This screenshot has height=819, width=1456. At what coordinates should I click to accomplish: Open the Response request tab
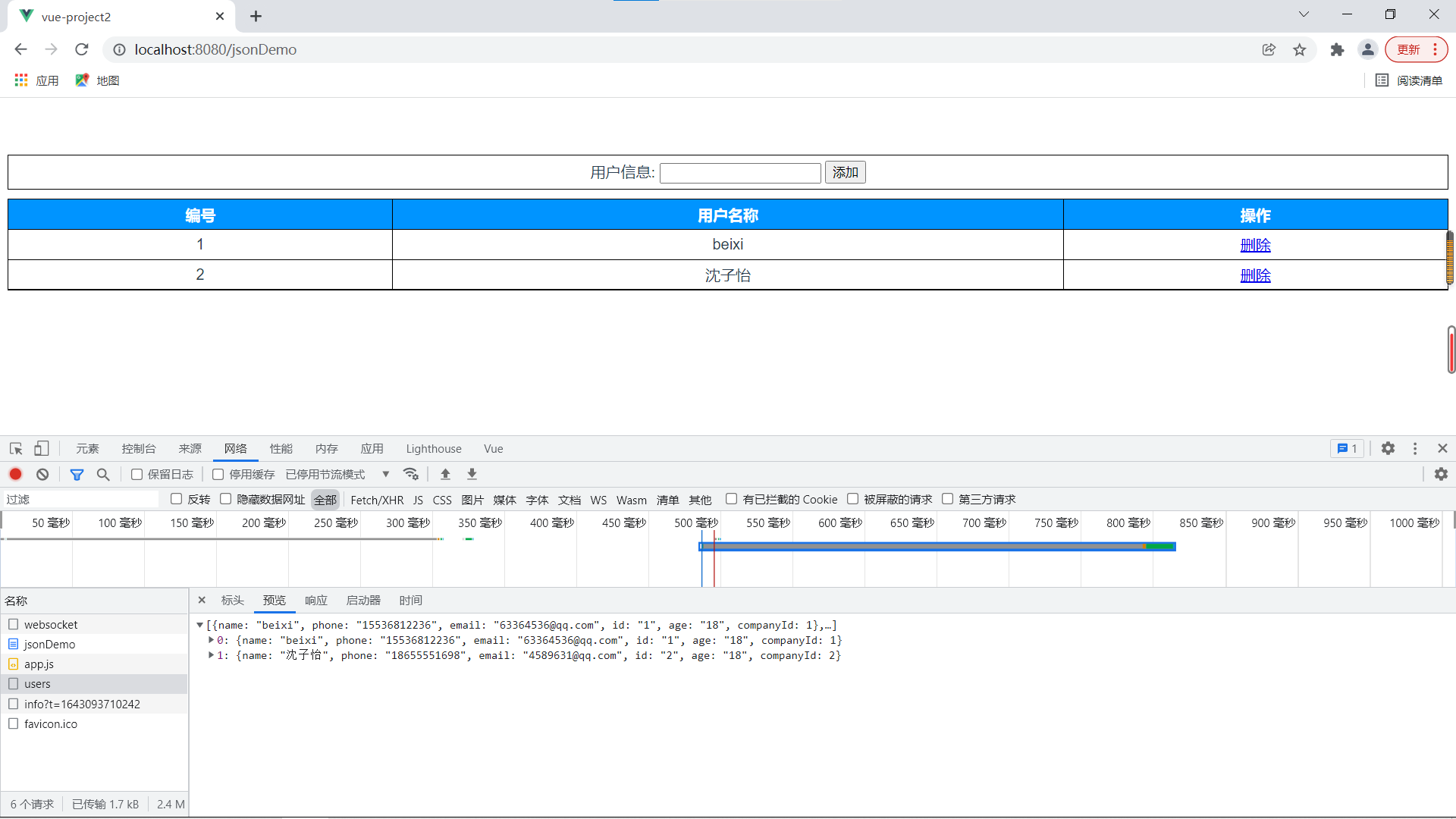pos(316,600)
